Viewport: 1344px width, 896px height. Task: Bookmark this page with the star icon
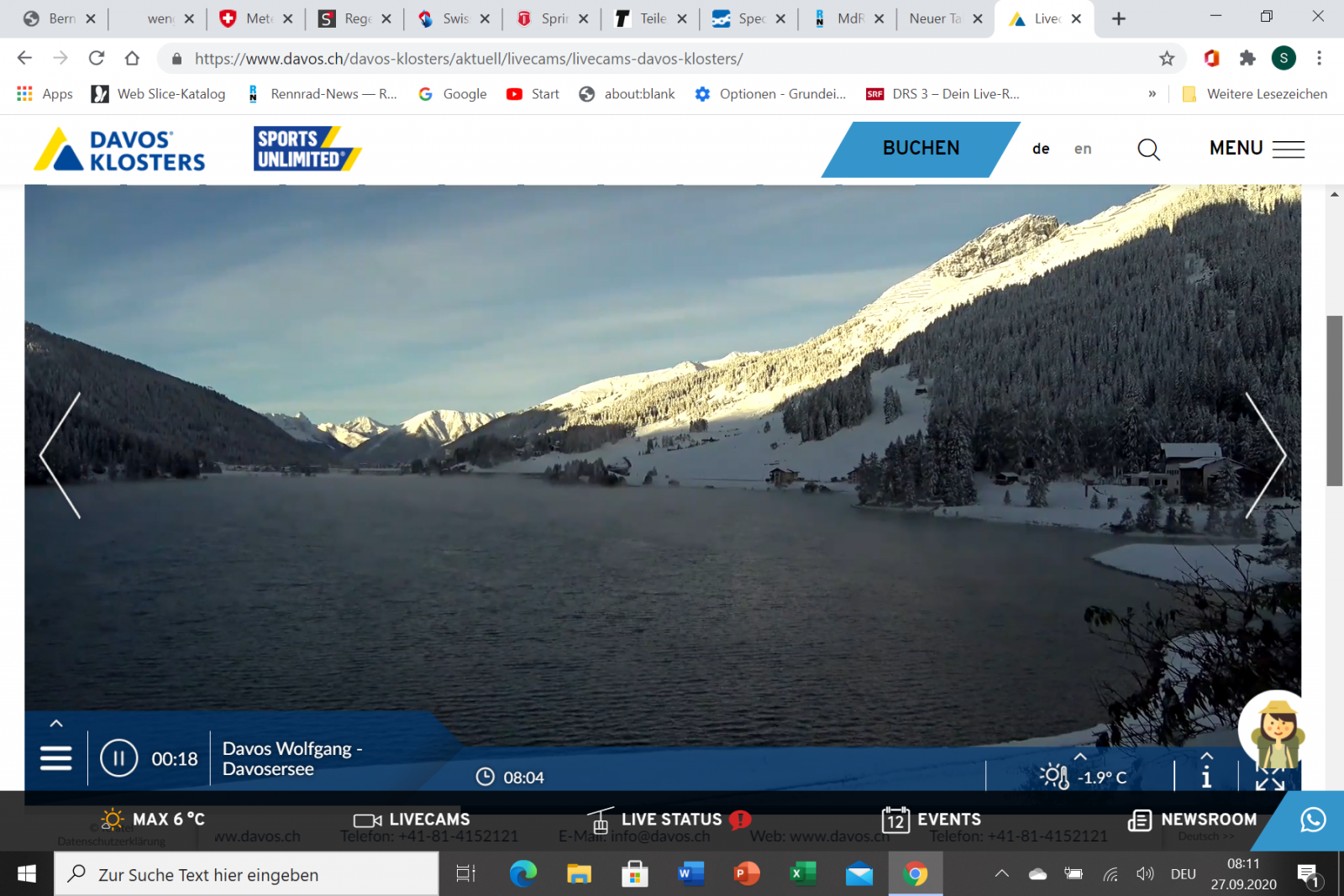click(x=1167, y=59)
